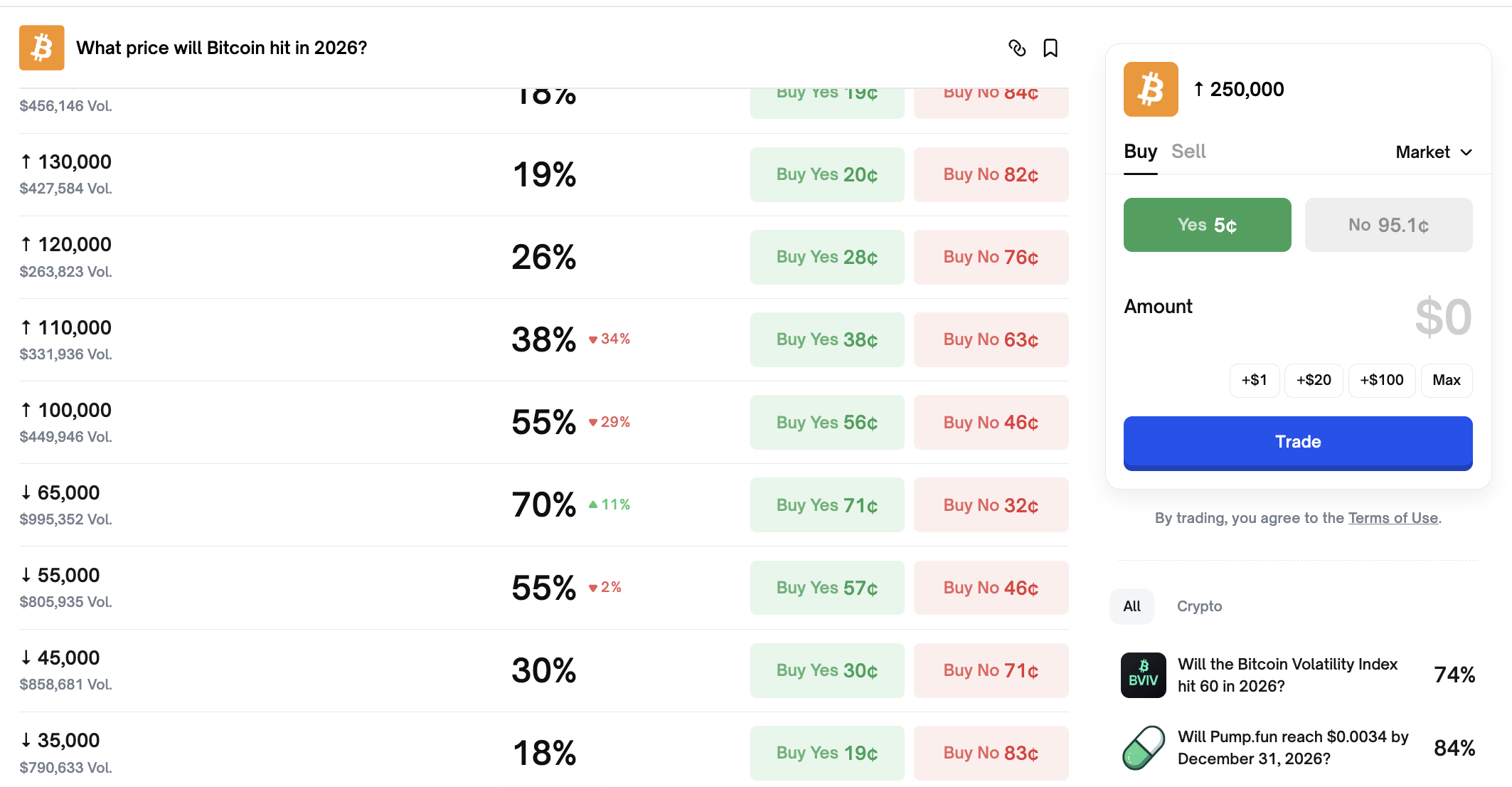Click the up arrow next to 130,000
1512x787 pixels.
point(27,162)
